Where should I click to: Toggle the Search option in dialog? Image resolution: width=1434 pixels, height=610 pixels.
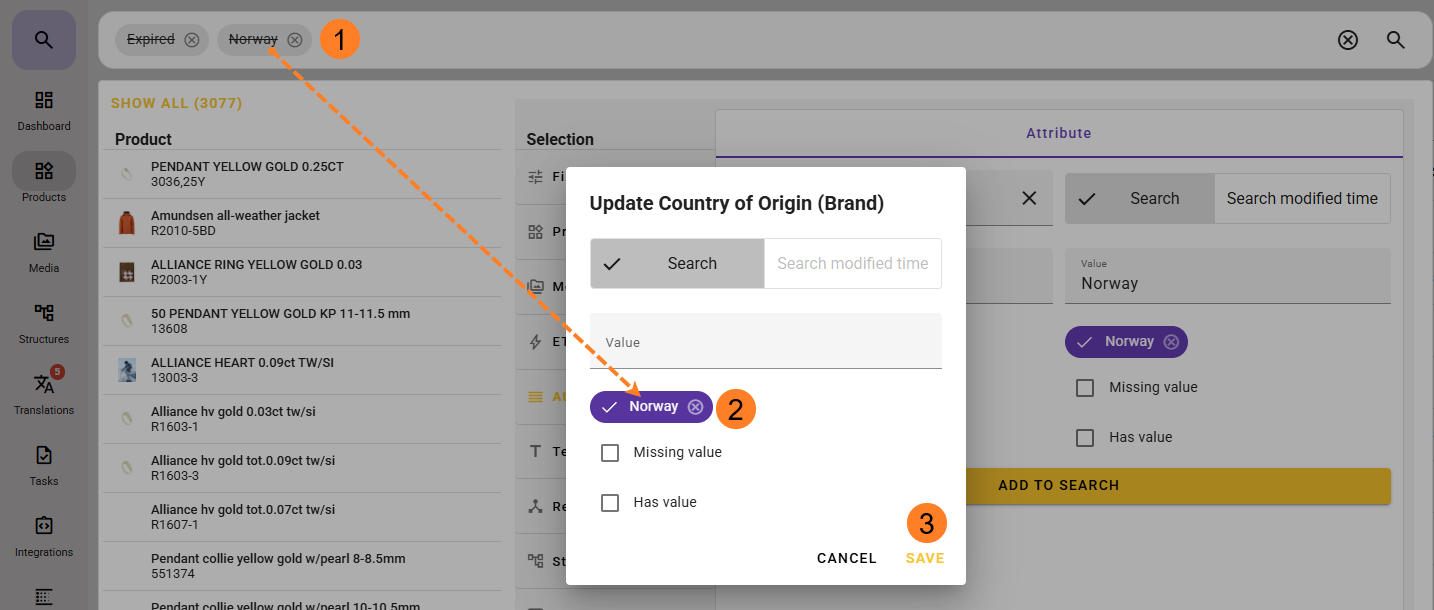pyautogui.click(x=678, y=264)
